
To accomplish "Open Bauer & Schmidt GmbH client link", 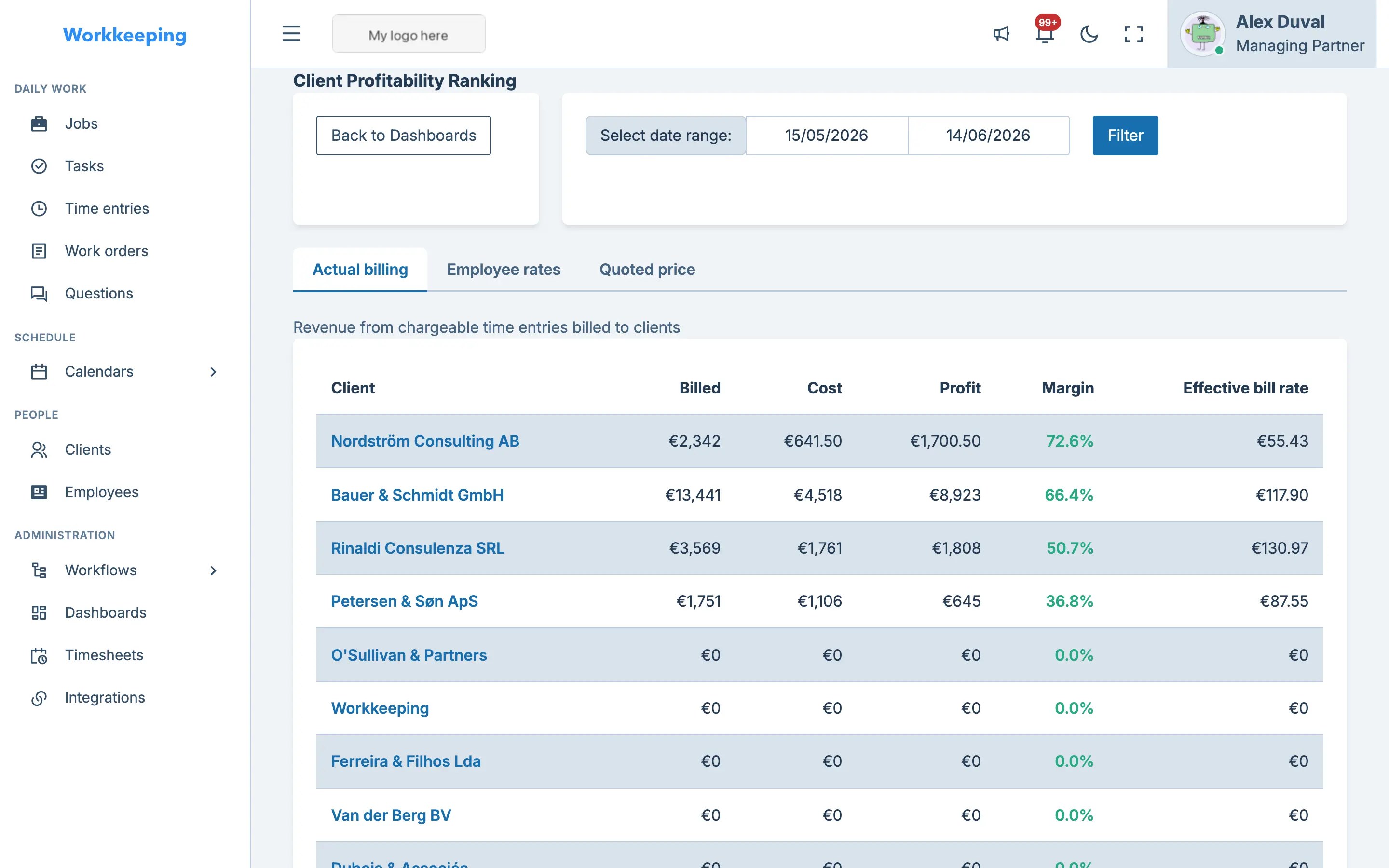I will tap(417, 495).
